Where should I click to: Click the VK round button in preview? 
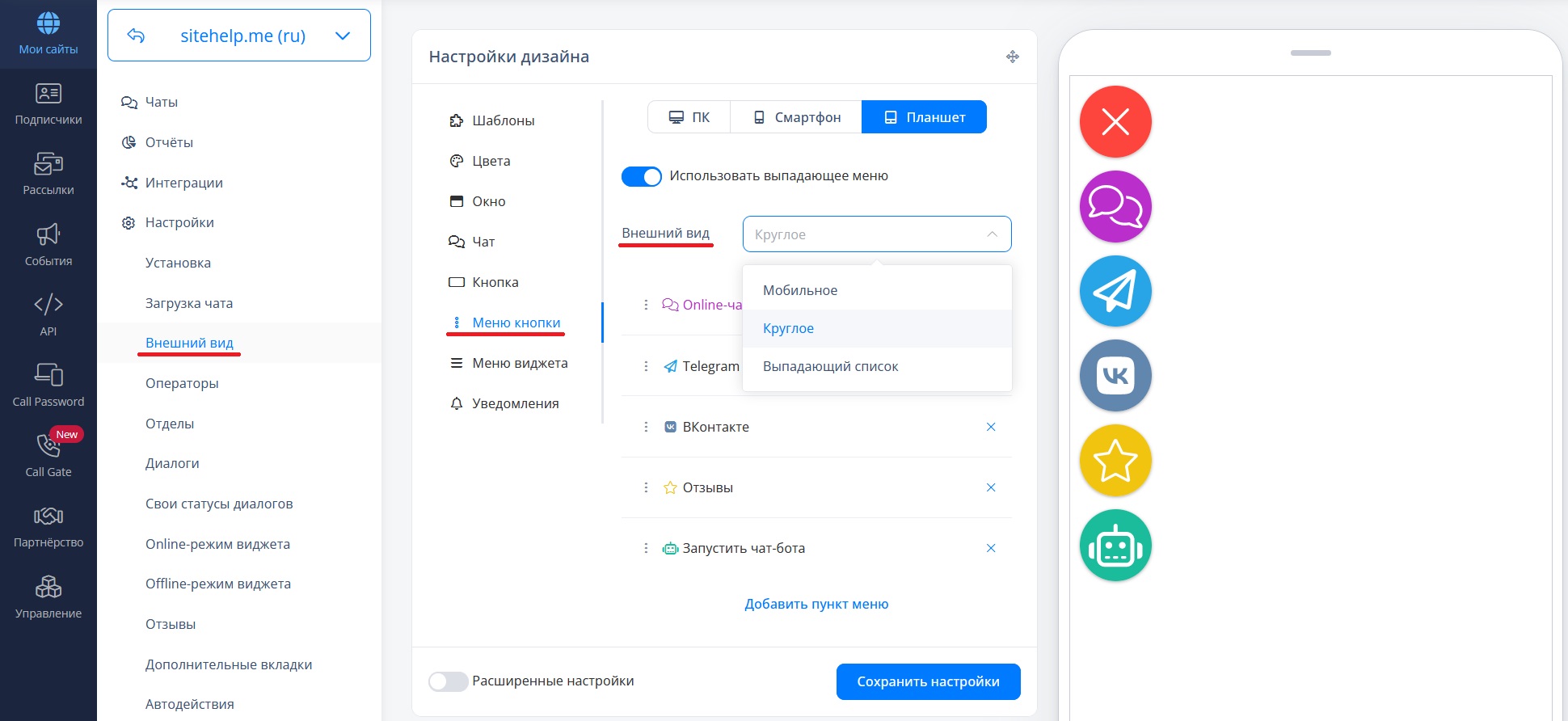coord(1115,376)
